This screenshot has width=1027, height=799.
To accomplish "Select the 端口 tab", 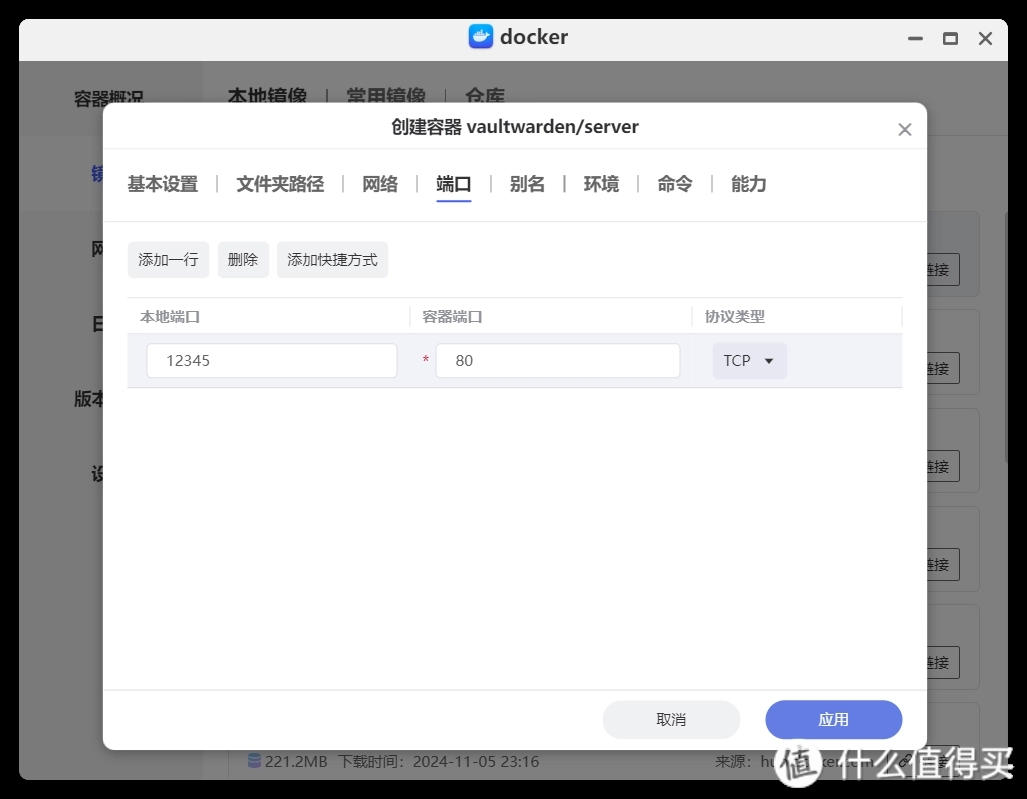I will [453, 184].
